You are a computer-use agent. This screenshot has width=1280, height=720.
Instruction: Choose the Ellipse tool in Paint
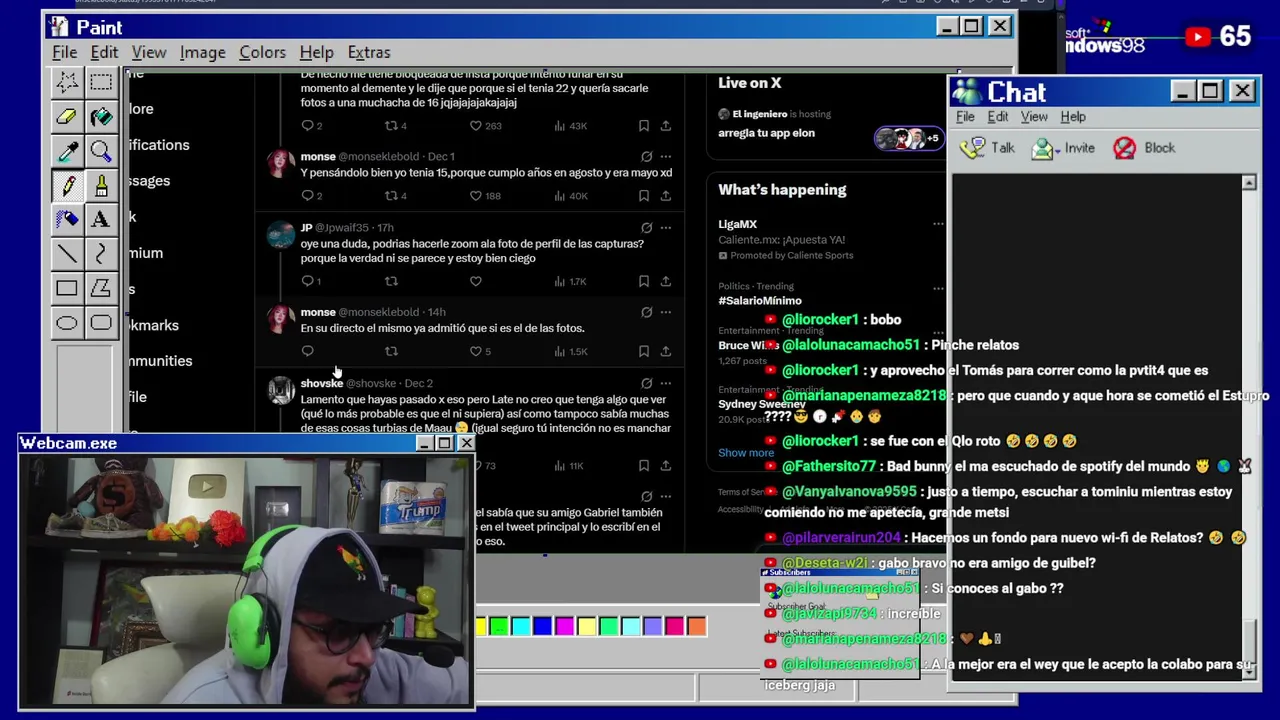point(67,322)
